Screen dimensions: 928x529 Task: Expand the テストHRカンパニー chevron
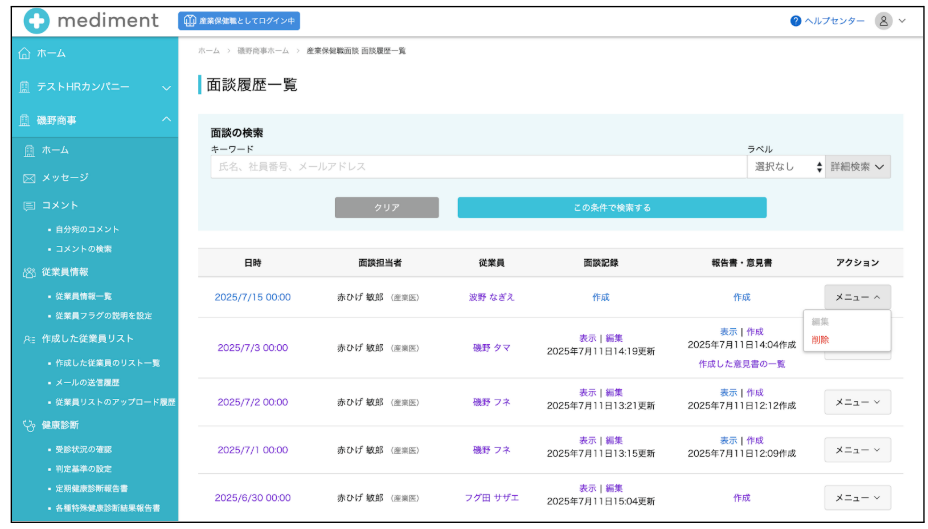pyautogui.click(x=166, y=88)
